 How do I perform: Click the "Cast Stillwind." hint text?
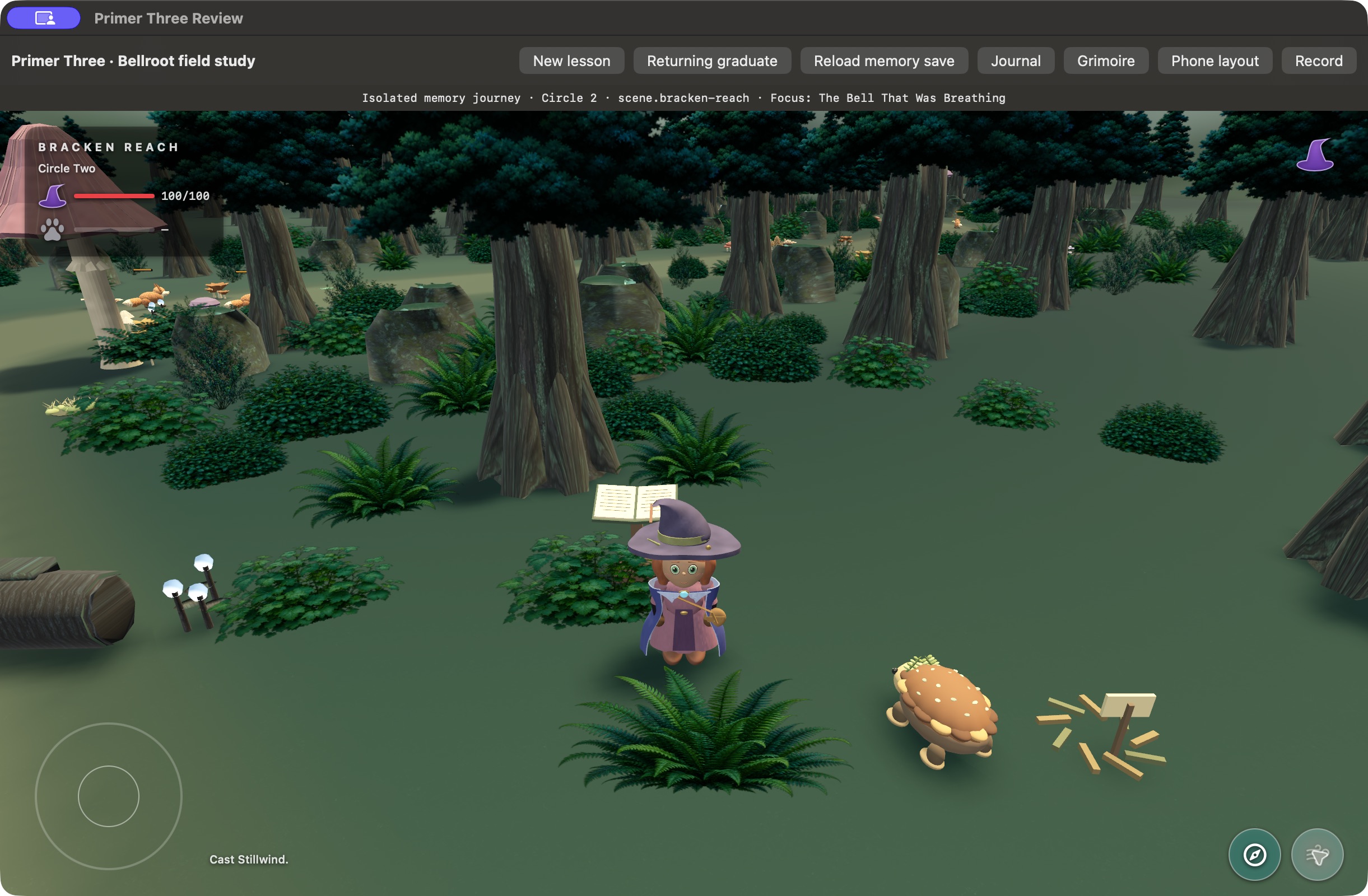click(249, 858)
